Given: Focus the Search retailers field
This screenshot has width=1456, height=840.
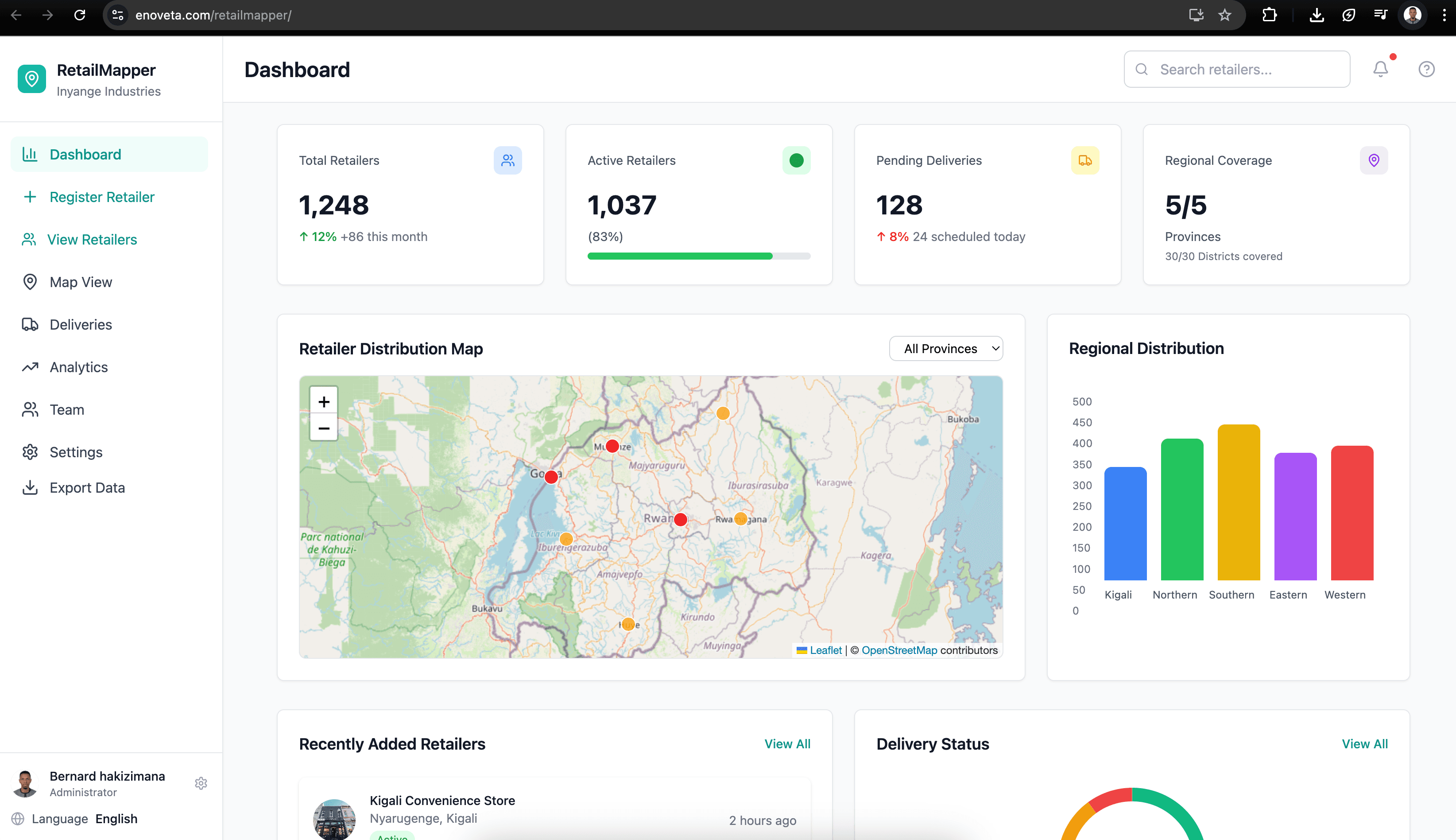Looking at the screenshot, I should pyautogui.click(x=1237, y=69).
